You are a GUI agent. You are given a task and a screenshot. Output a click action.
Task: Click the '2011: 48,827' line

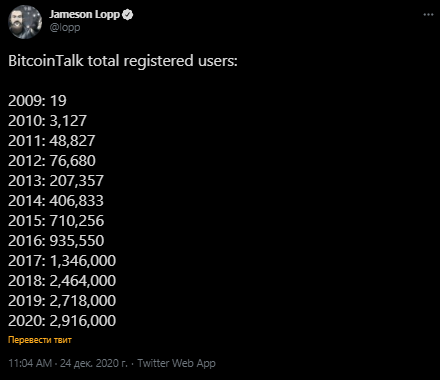(52, 141)
